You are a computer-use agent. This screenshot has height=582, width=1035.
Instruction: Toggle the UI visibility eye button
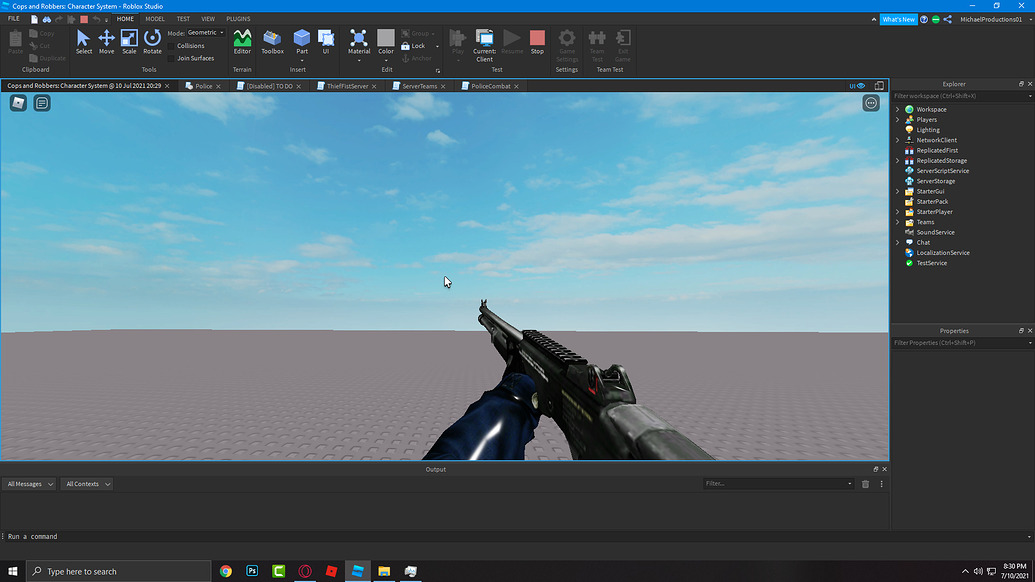857,86
